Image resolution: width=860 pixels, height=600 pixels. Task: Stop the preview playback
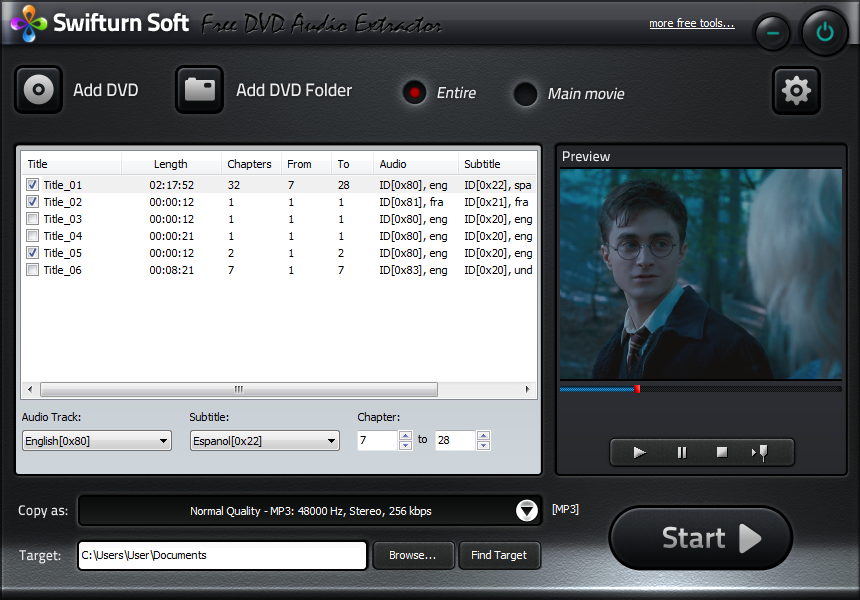[x=722, y=452]
